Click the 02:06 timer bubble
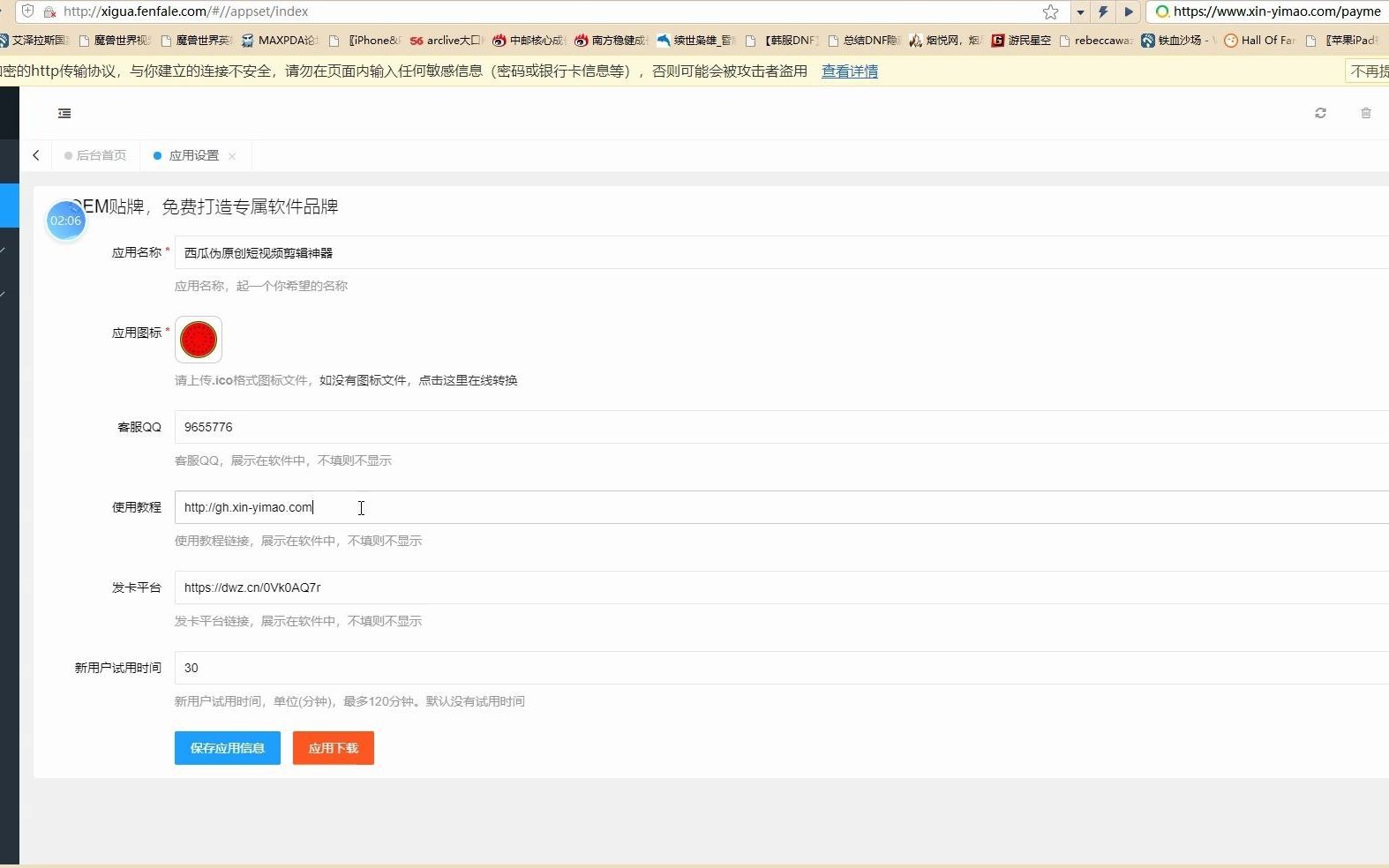Image resolution: width=1389 pixels, height=868 pixels. pyautogui.click(x=66, y=221)
